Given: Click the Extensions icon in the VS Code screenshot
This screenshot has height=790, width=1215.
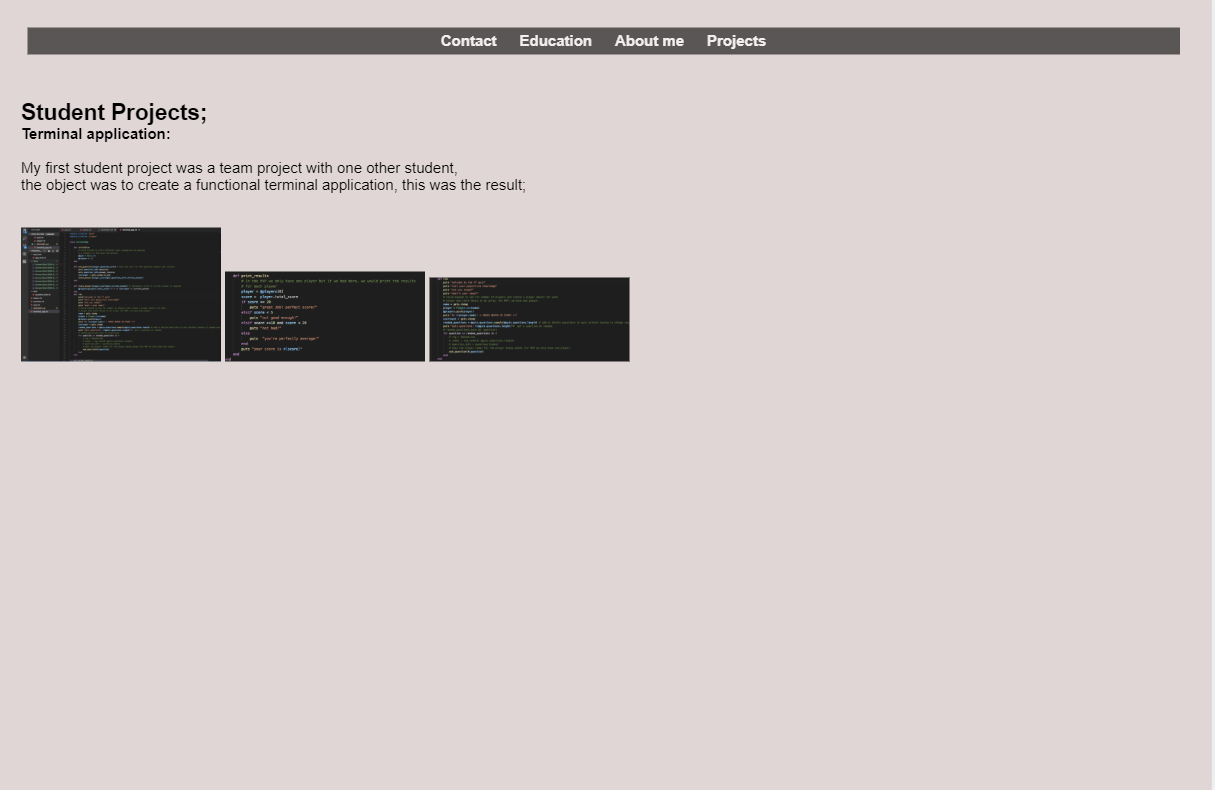Looking at the screenshot, I should click(25, 261).
